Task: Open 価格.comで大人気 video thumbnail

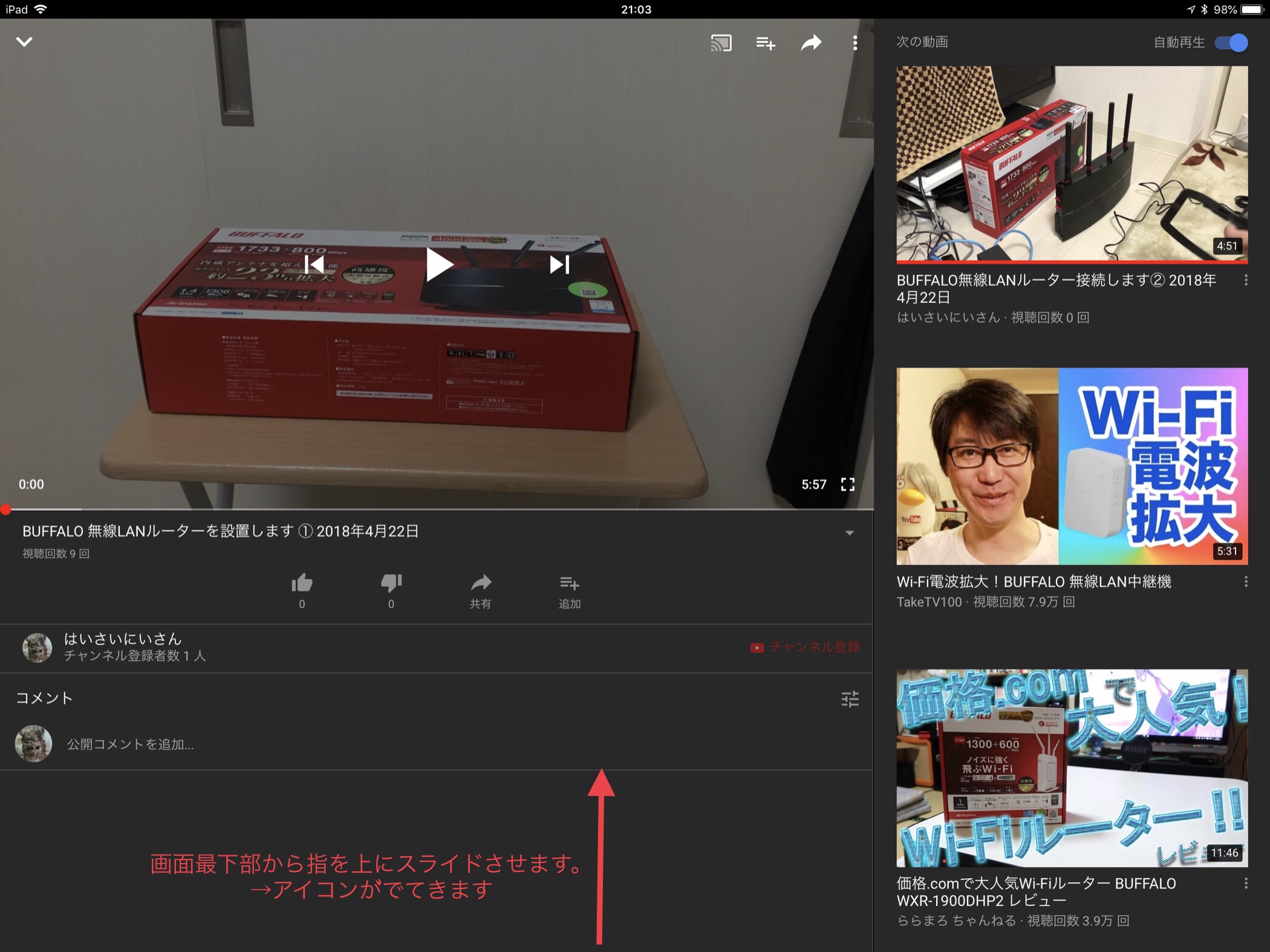Action: coord(1072,768)
